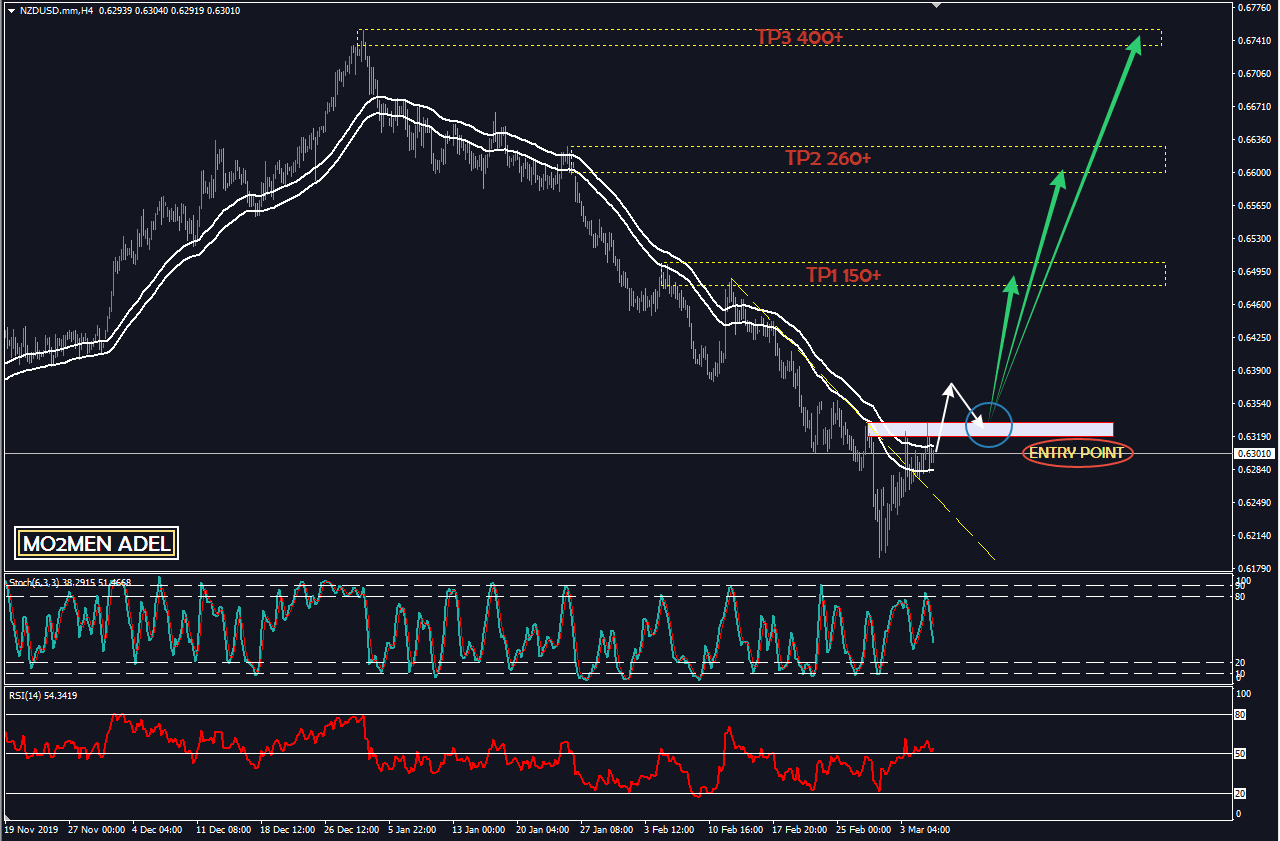1280x841 pixels.
Task: Click price level 0.67060 on price axis
Action: click(1254, 74)
